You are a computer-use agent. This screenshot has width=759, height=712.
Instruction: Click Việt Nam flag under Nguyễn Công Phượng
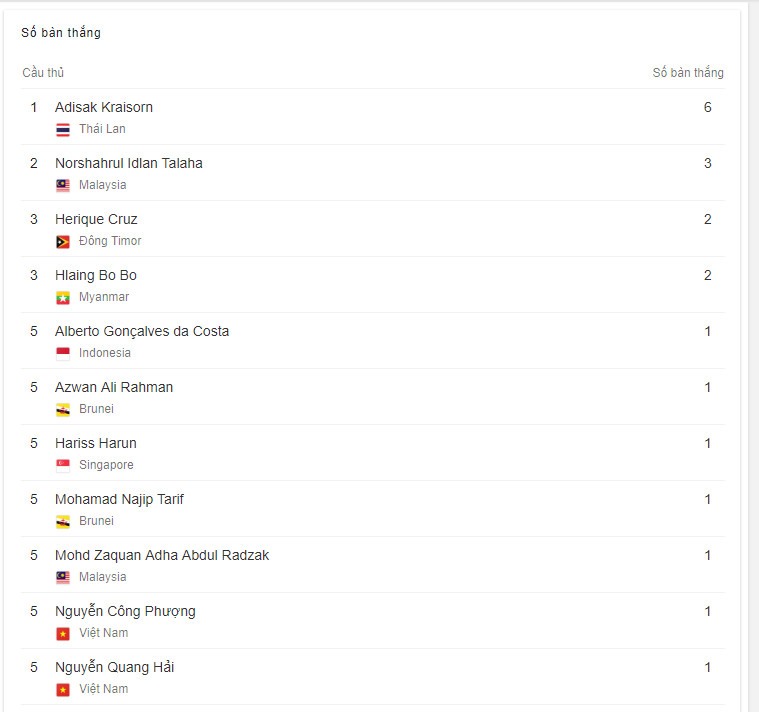pyautogui.click(x=63, y=634)
